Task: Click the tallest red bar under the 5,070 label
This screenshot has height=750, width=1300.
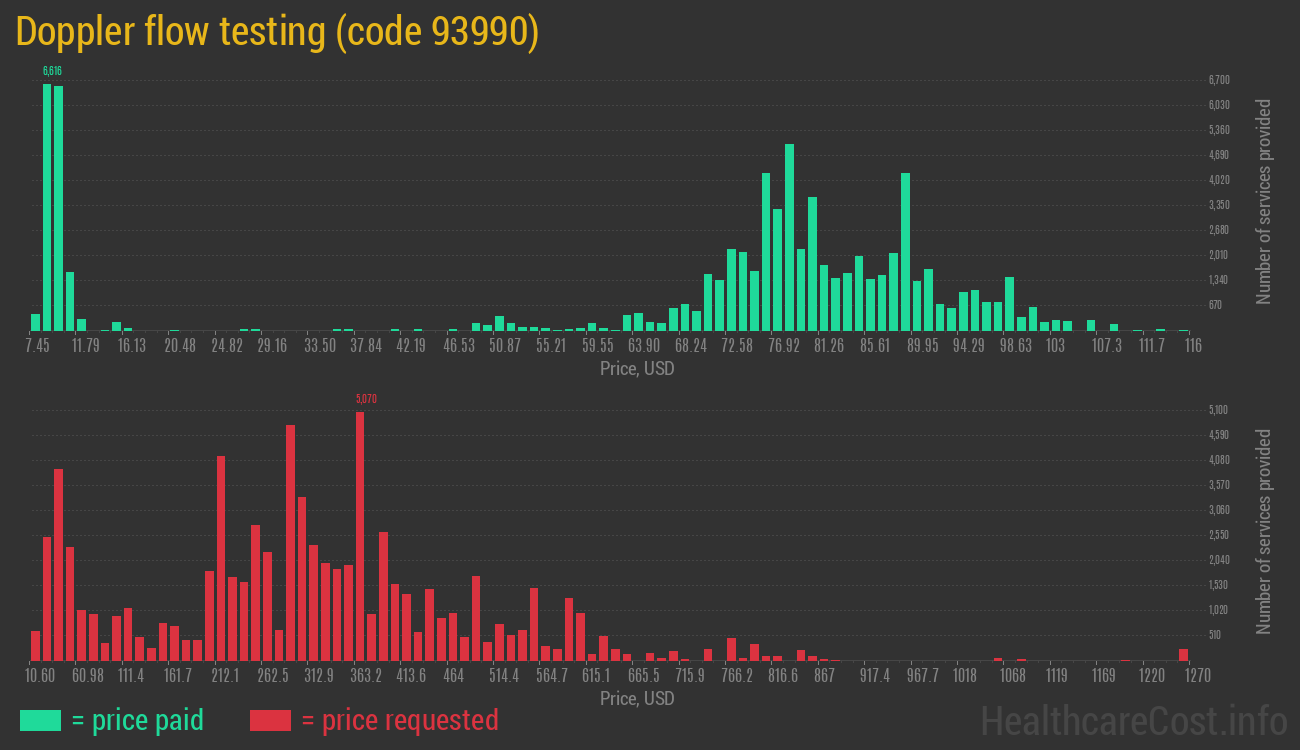Action: [x=360, y=535]
